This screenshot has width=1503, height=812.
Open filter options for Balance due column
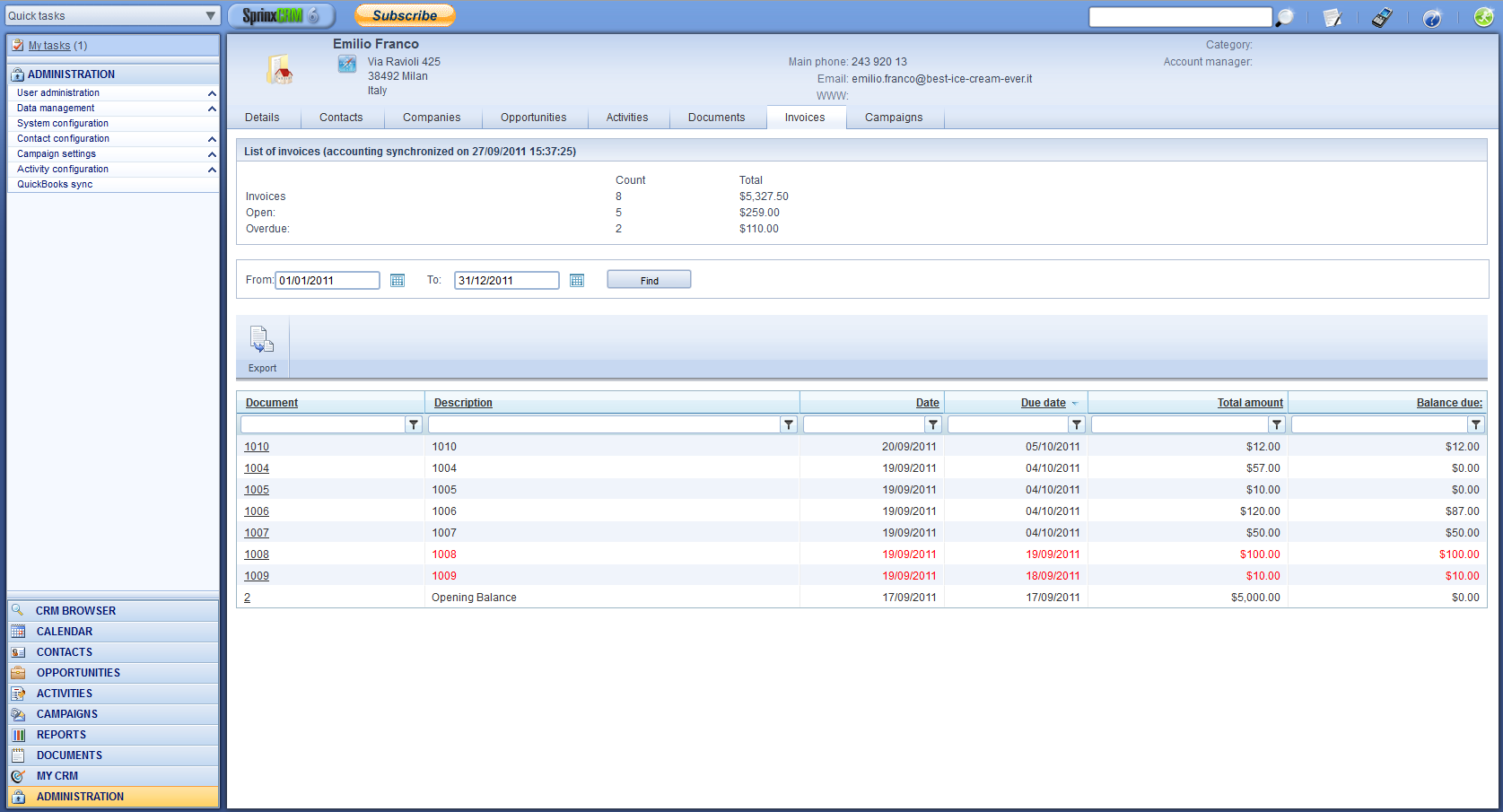tap(1476, 424)
